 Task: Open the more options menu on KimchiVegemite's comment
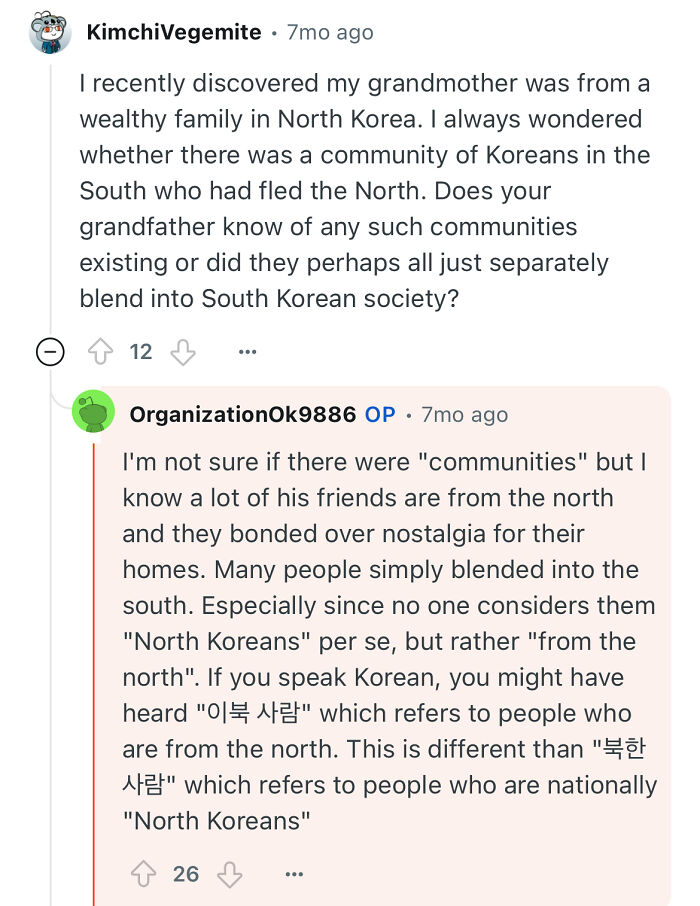247,351
